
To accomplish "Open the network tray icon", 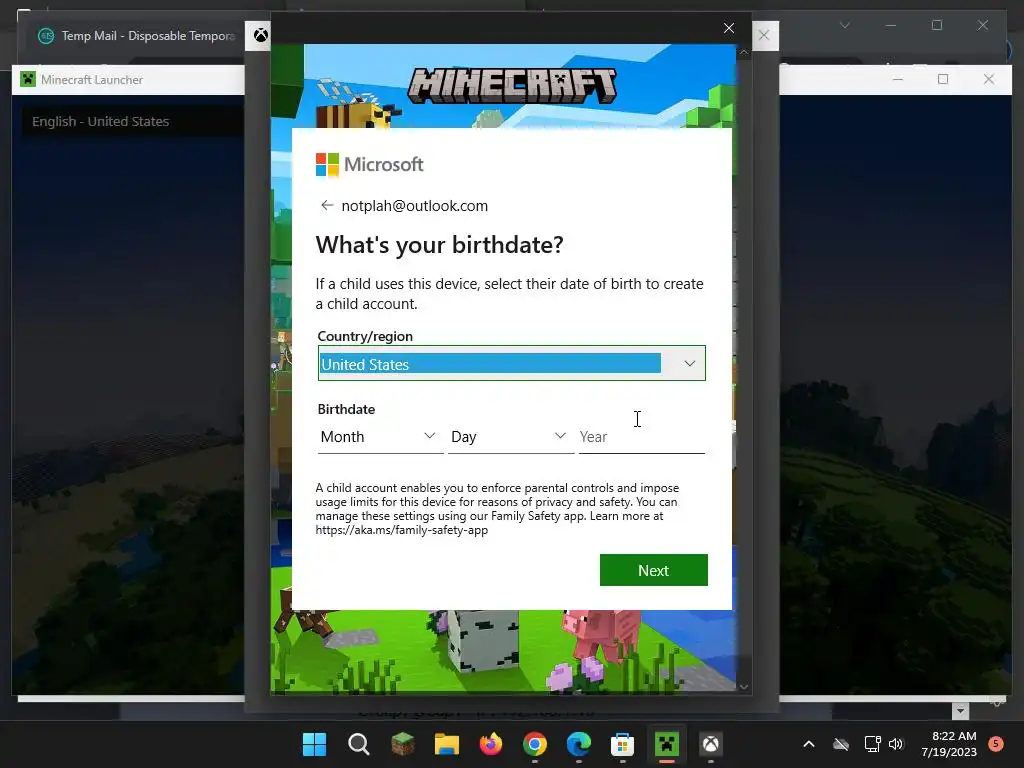I will tap(872, 744).
